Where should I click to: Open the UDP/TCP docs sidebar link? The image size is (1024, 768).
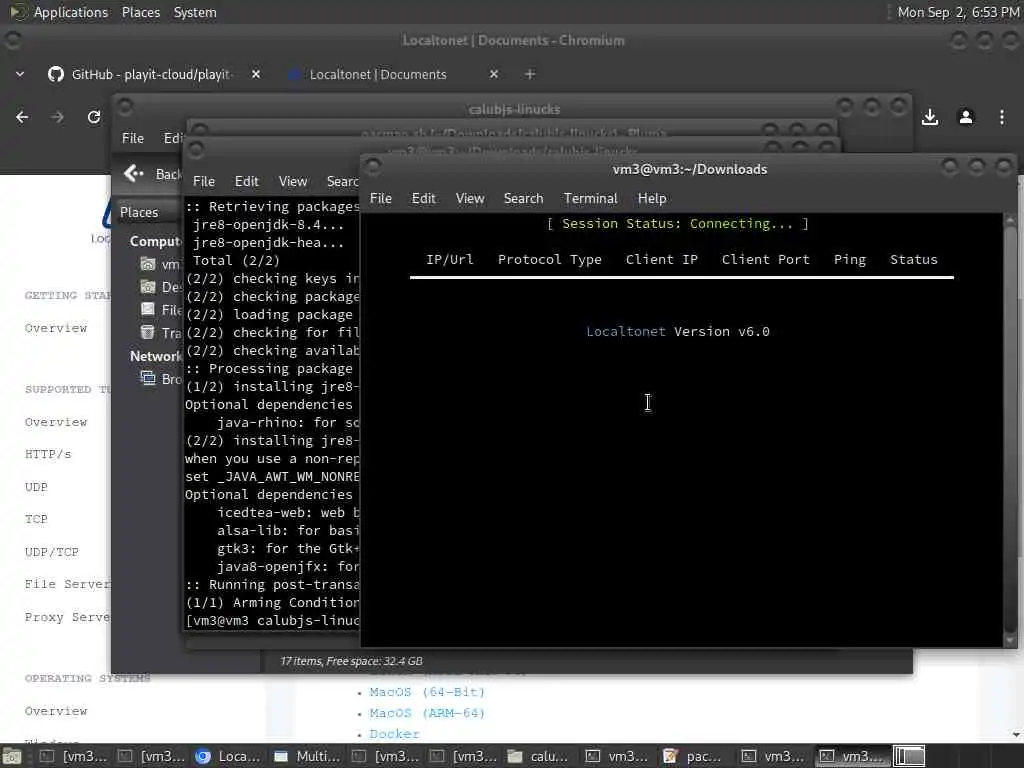52,552
